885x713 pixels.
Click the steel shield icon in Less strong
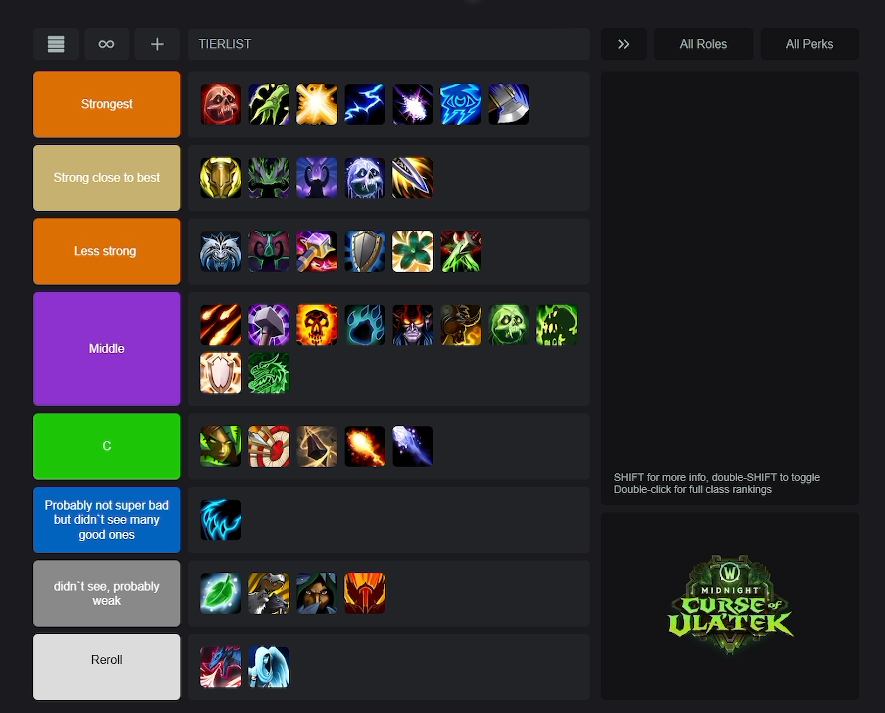(x=365, y=251)
